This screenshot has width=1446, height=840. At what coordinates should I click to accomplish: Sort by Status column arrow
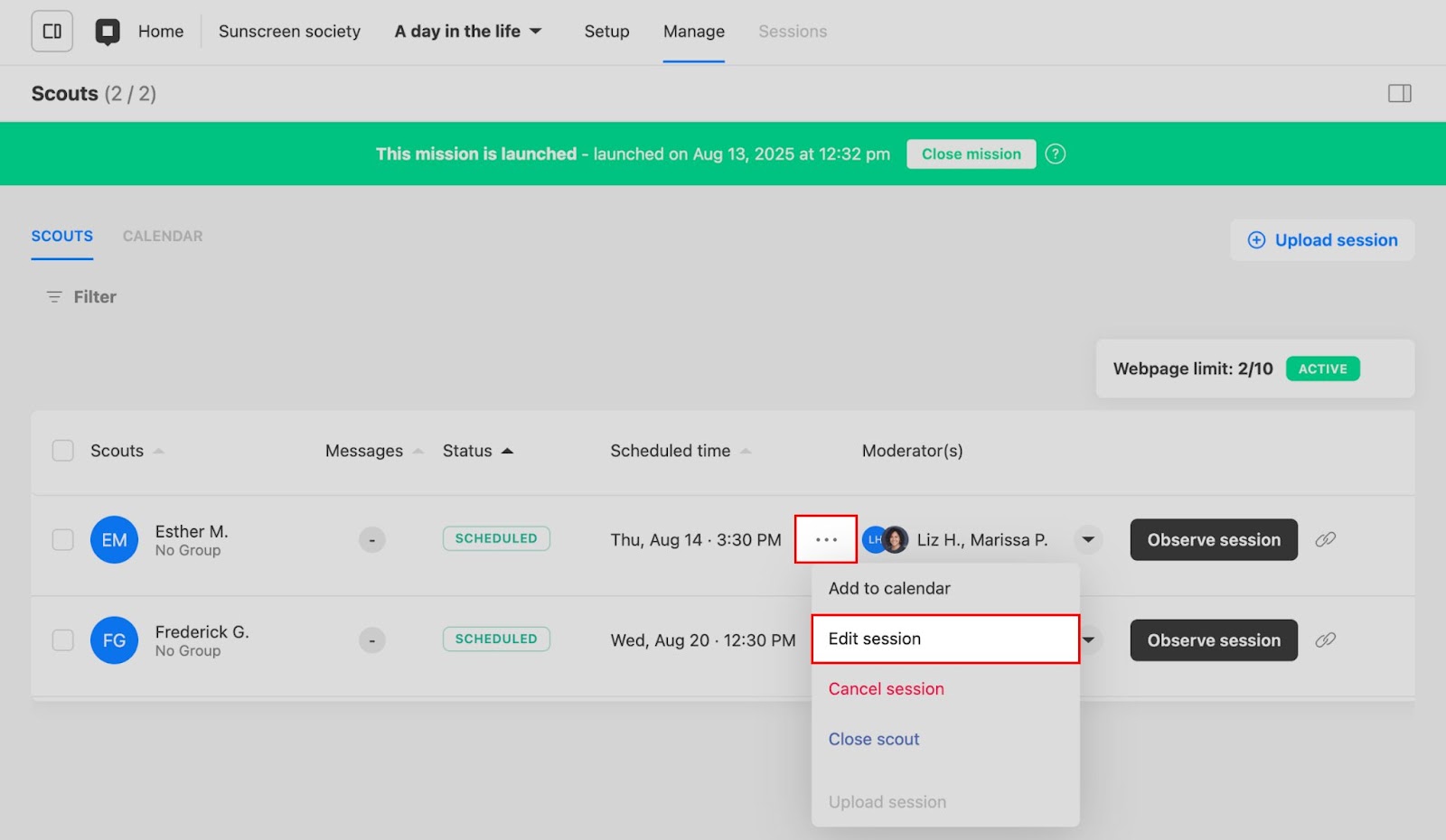click(x=507, y=451)
